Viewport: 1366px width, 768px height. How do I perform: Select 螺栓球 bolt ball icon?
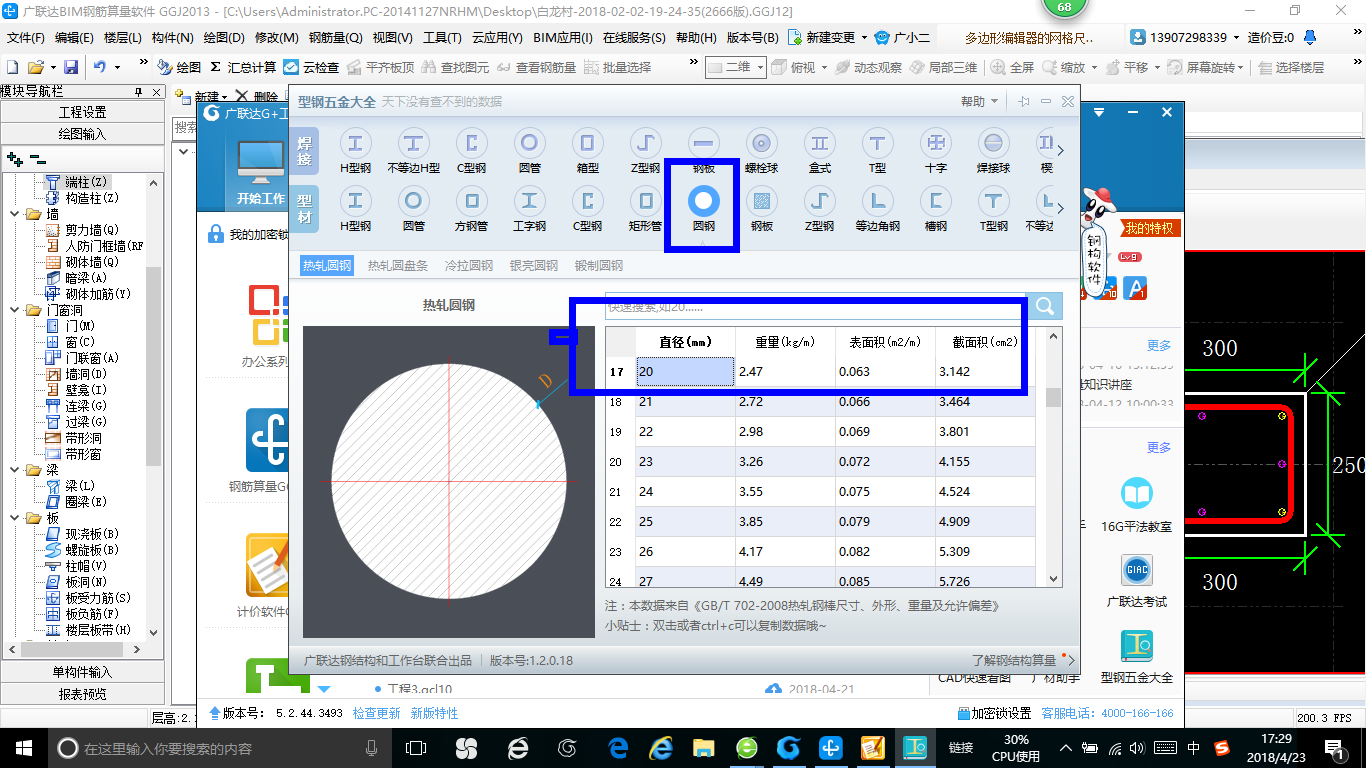tap(761, 151)
